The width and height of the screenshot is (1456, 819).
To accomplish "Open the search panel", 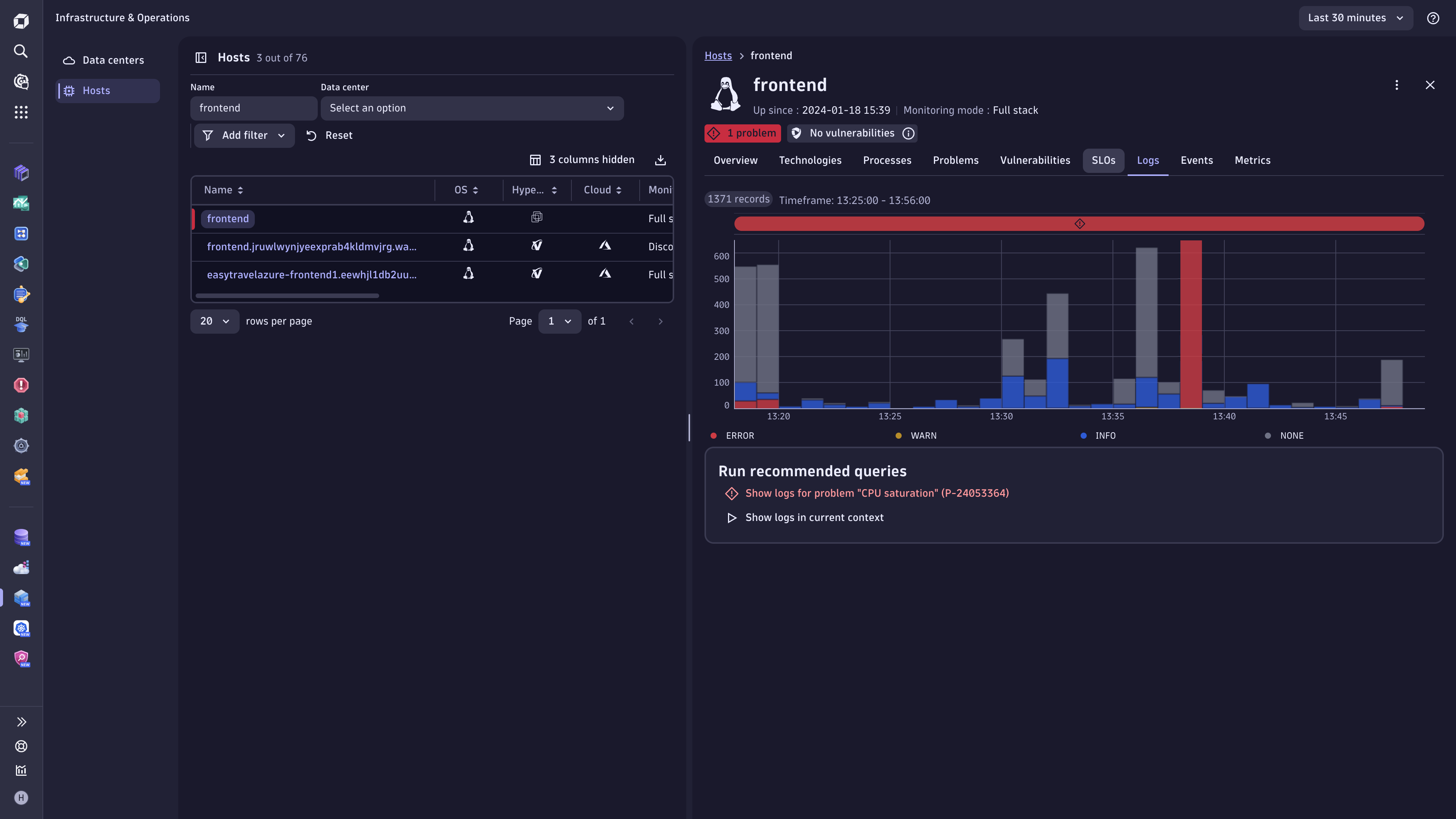I will pos(21,51).
